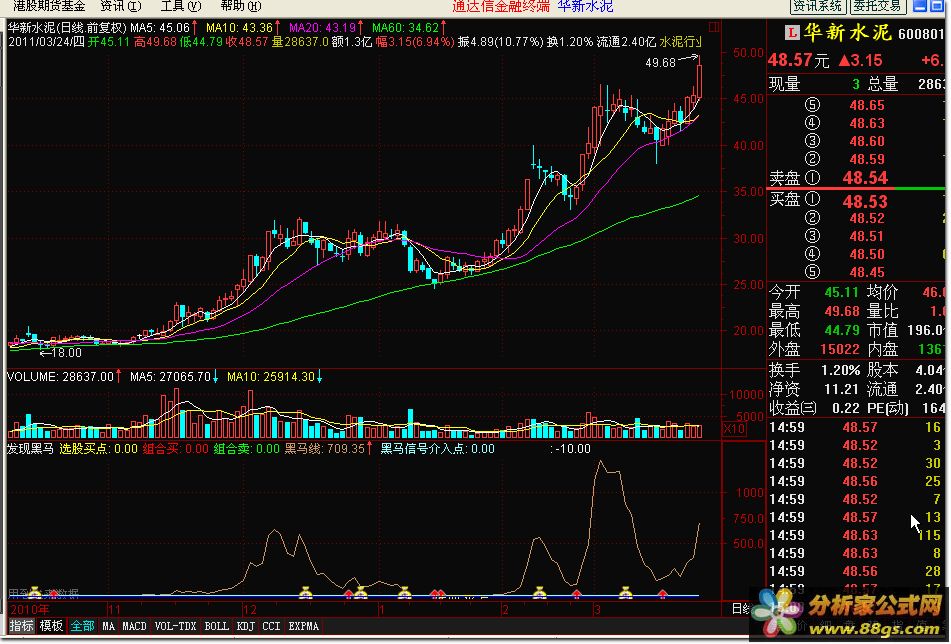
Task: Click the X10 multiplier box on the volume axis
Action: click(735, 429)
